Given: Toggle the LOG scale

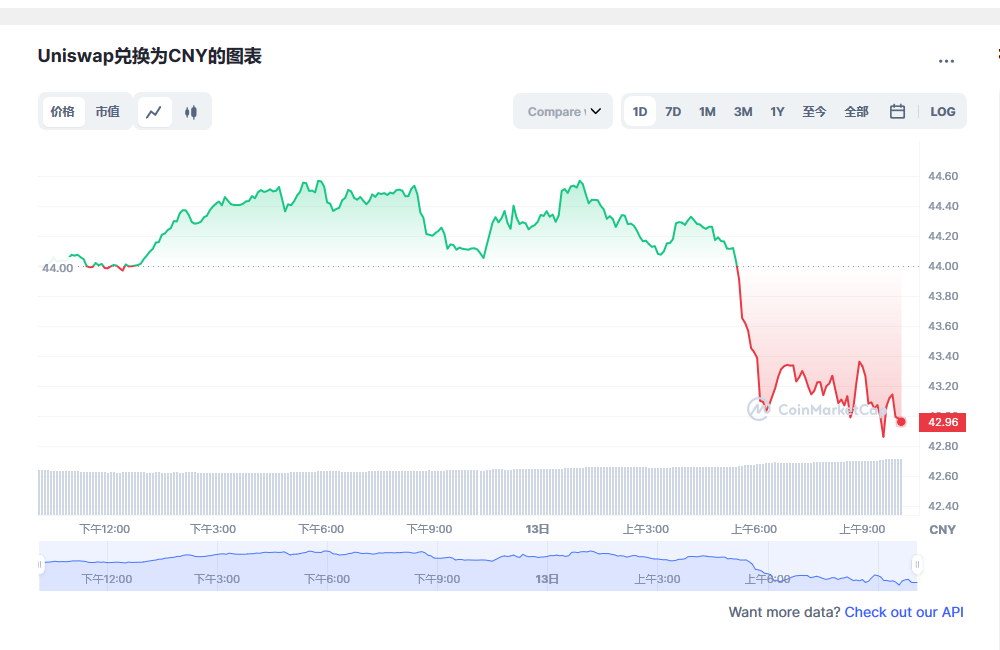Looking at the screenshot, I should (x=943, y=112).
